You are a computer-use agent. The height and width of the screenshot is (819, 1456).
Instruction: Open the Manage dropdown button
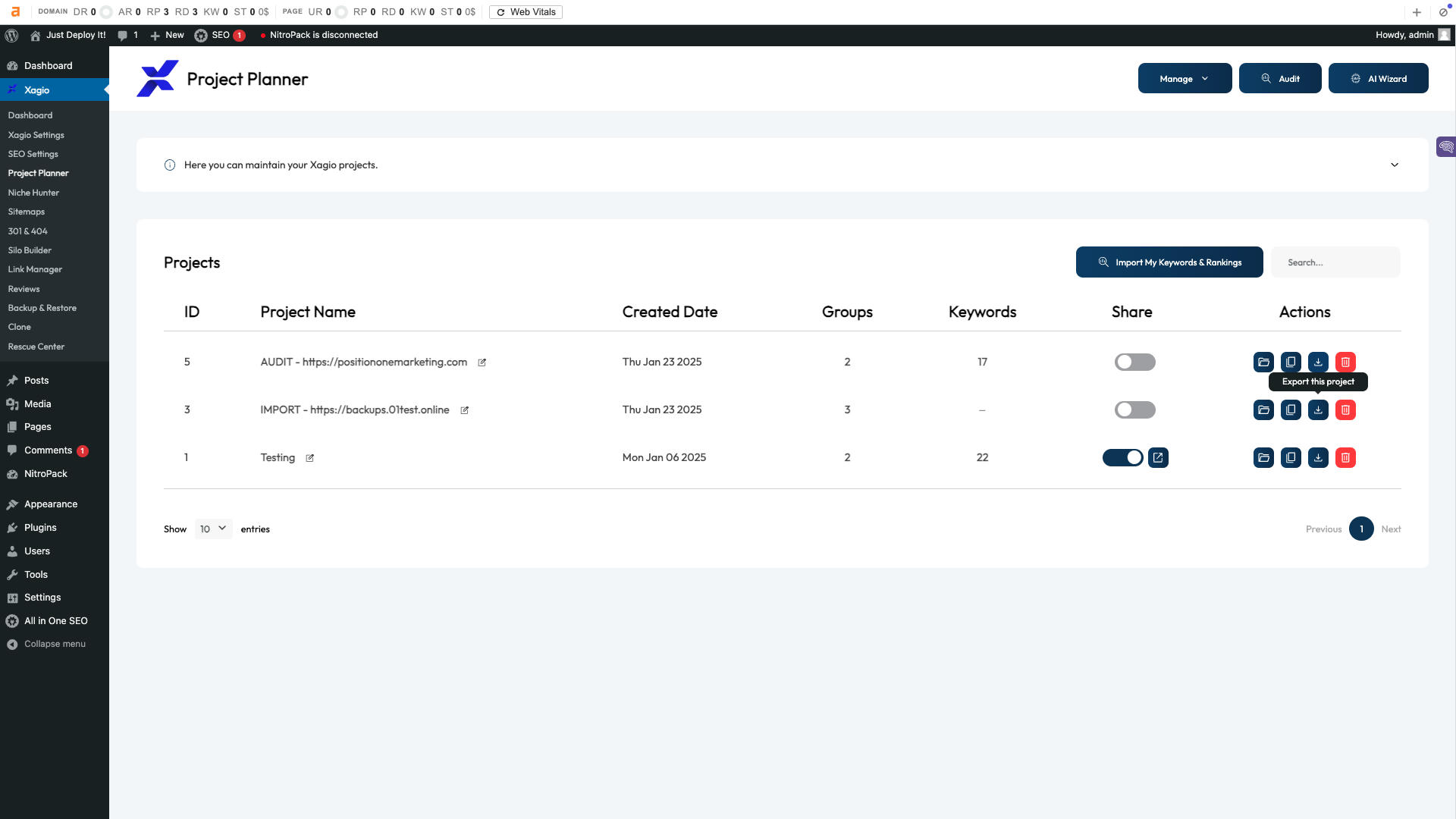1185,79
